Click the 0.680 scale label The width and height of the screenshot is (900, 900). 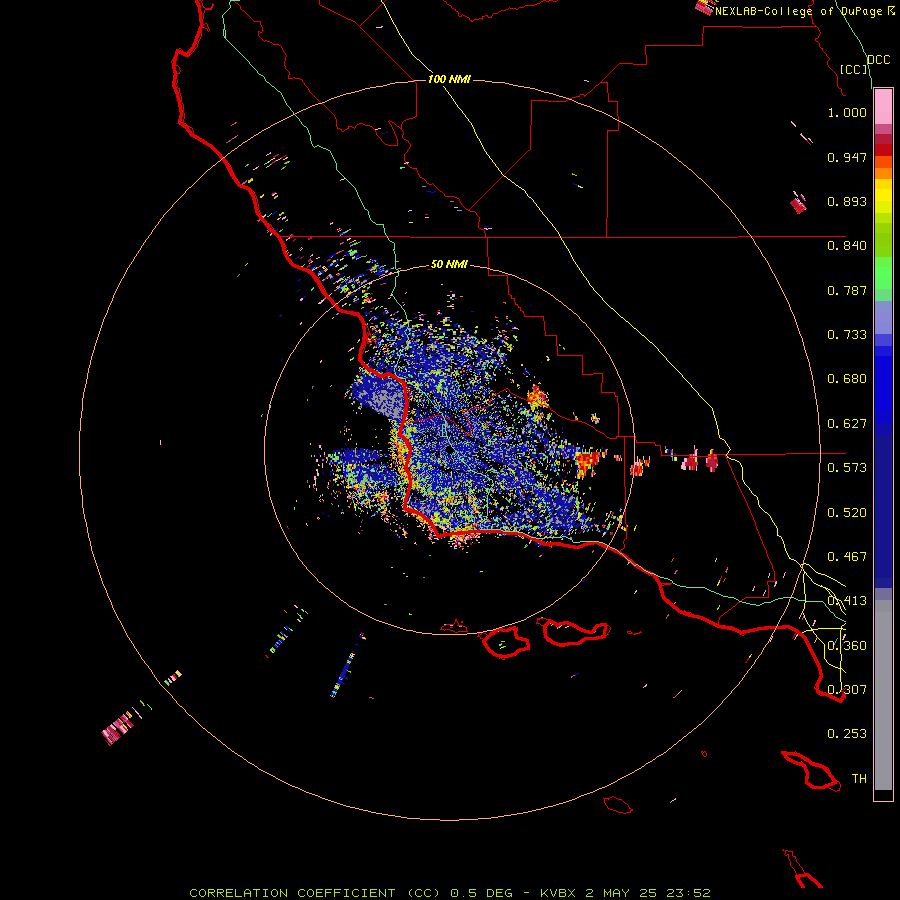[x=847, y=379]
